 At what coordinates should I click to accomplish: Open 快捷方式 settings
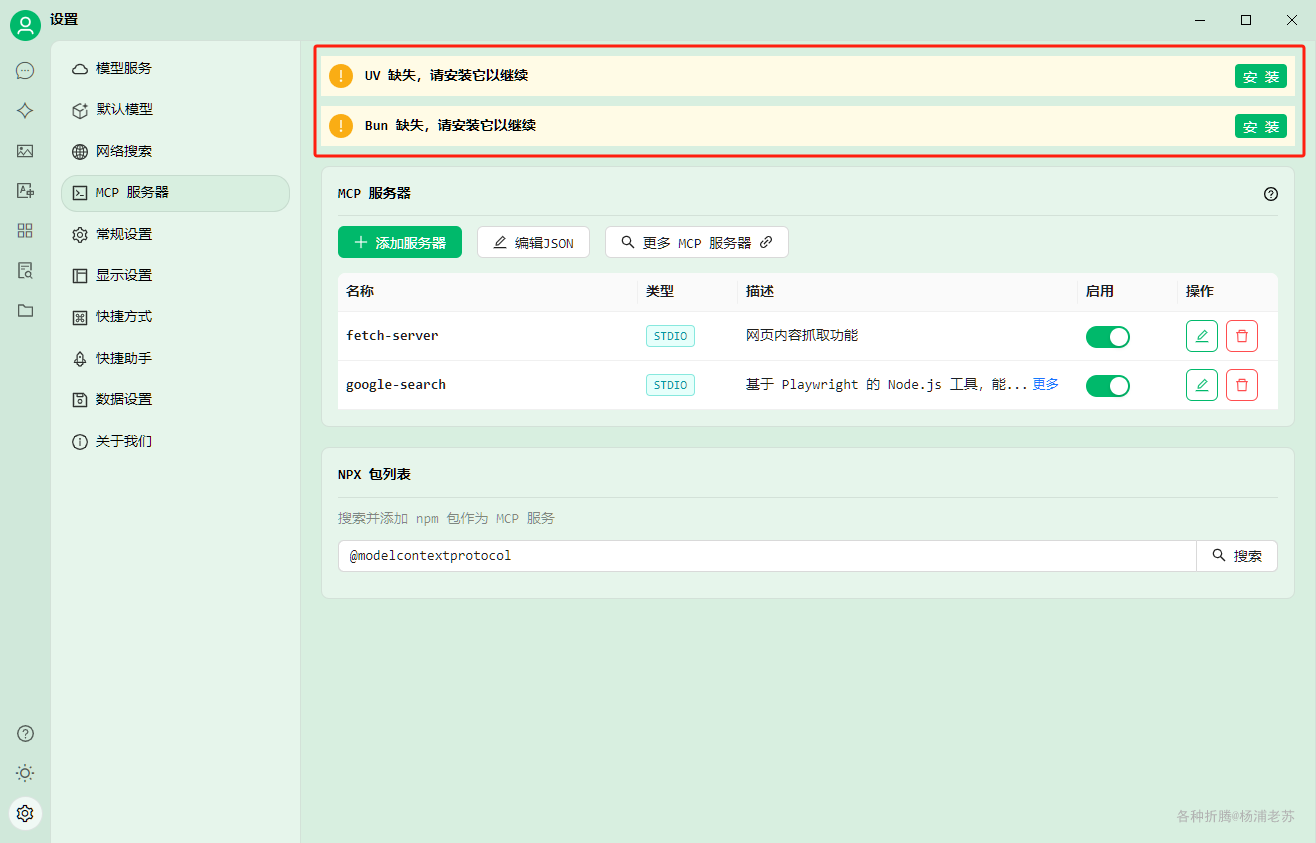(175, 317)
